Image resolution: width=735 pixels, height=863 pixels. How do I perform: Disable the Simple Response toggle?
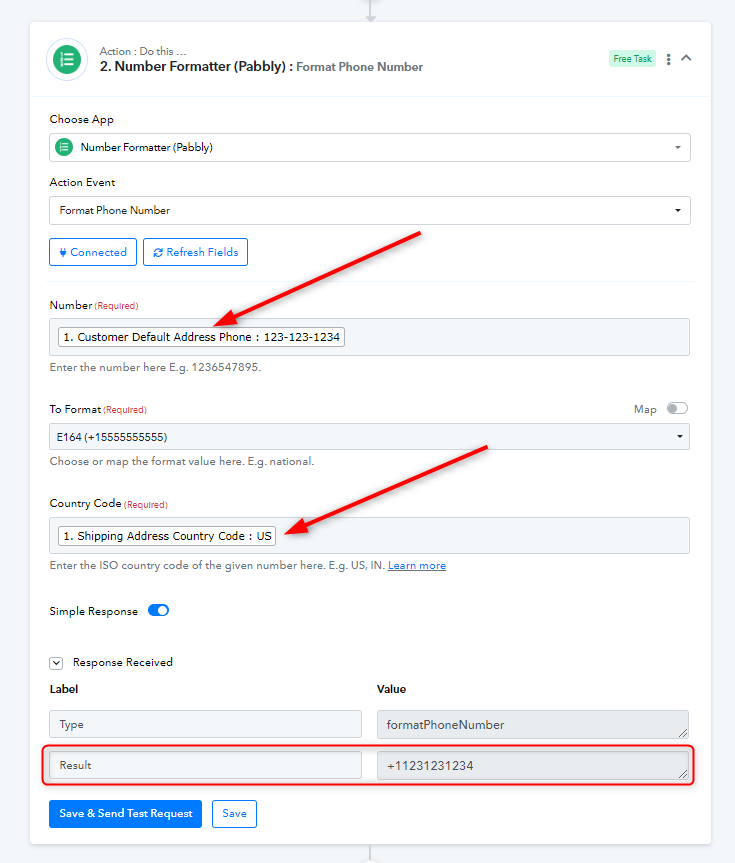click(x=159, y=610)
